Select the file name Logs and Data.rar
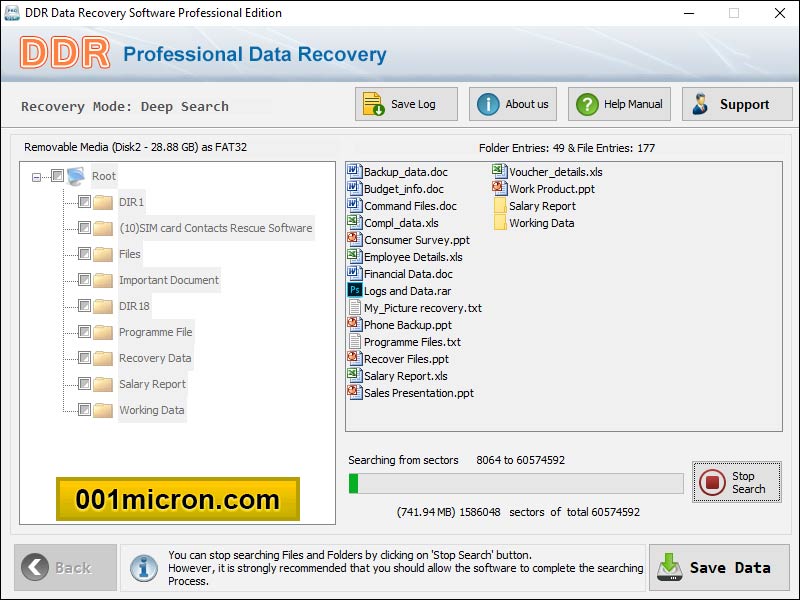This screenshot has width=800, height=600. tap(407, 291)
